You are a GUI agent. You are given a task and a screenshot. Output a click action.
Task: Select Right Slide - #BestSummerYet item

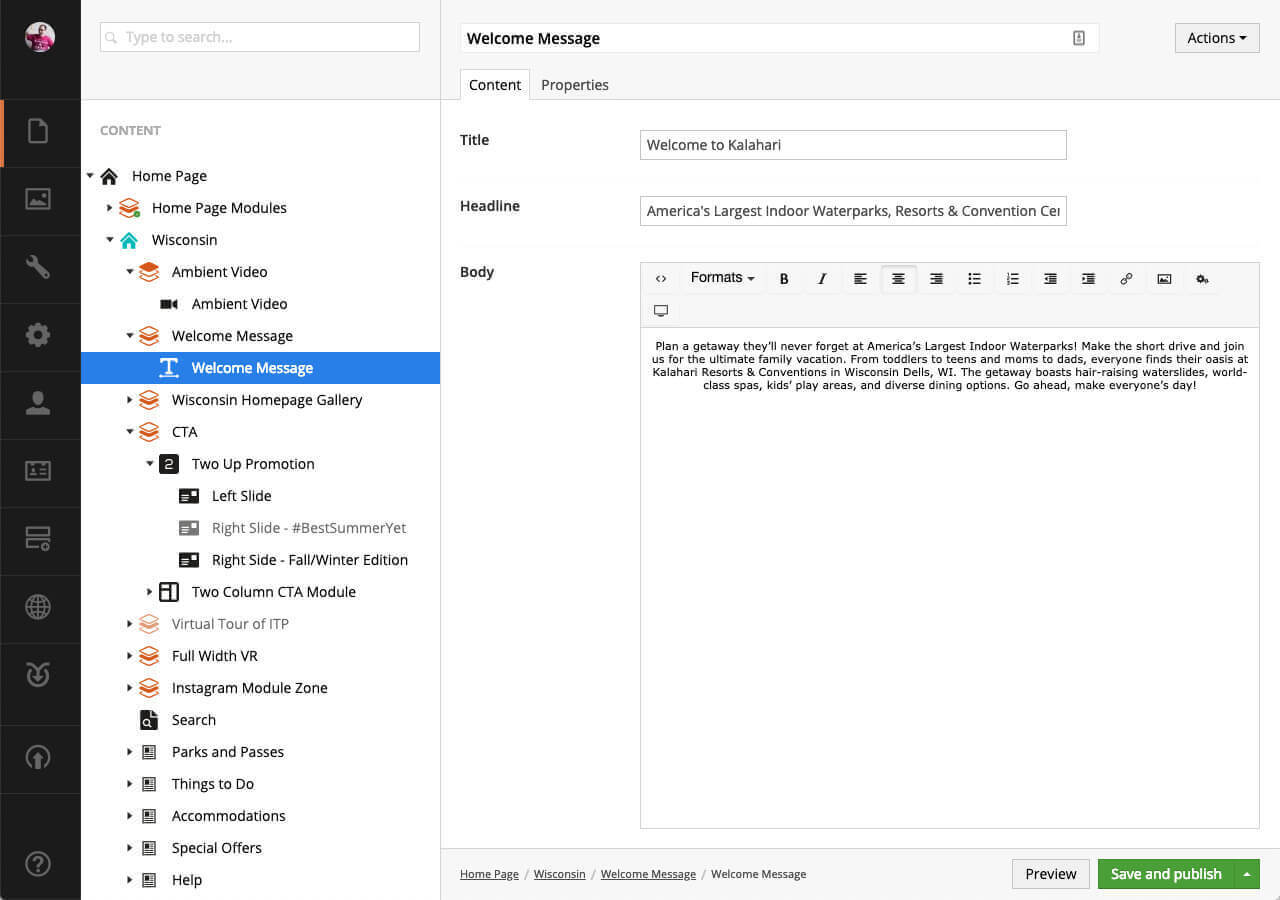point(309,528)
